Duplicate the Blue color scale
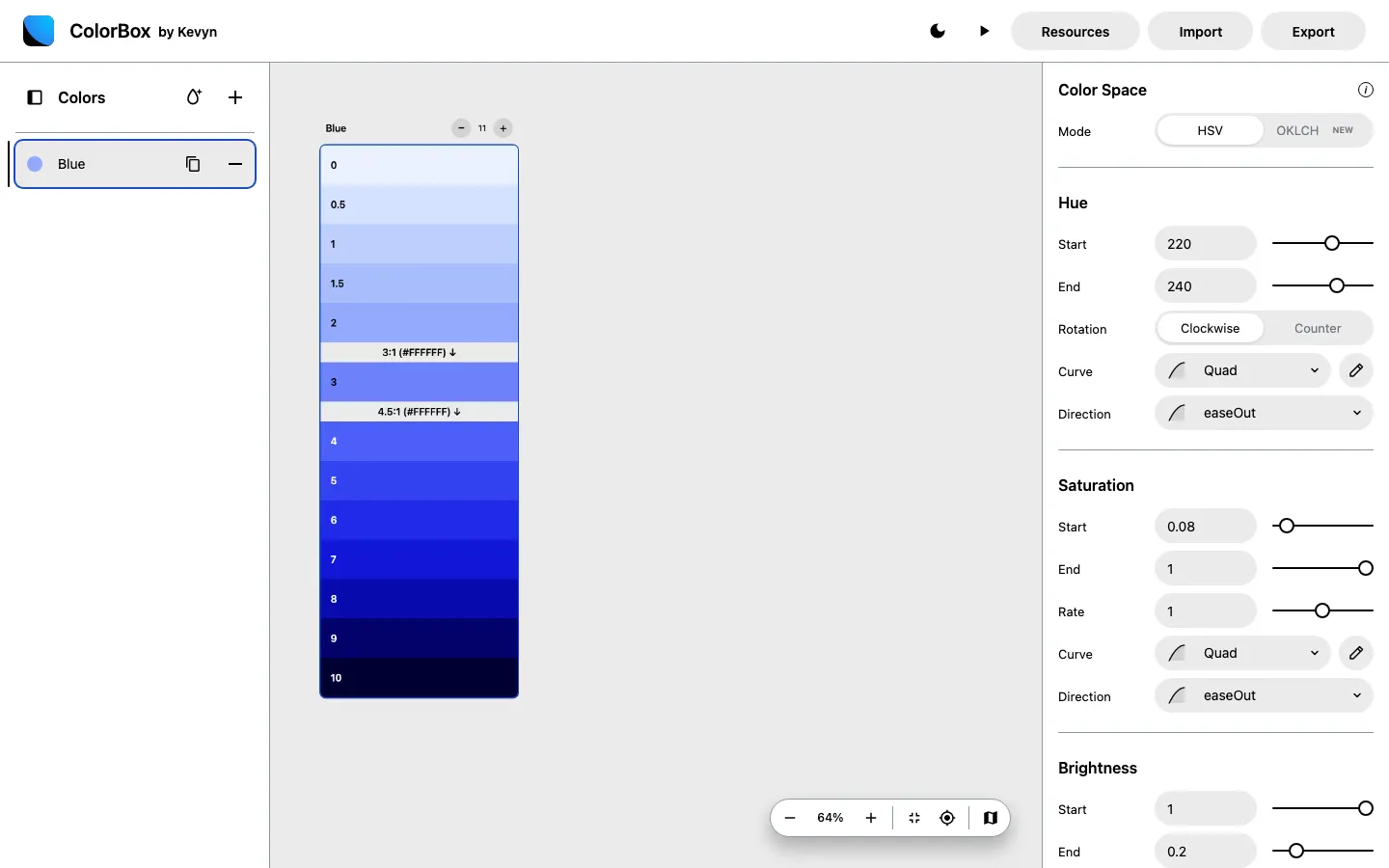Image resolution: width=1389 pixels, height=868 pixels. 193,164
